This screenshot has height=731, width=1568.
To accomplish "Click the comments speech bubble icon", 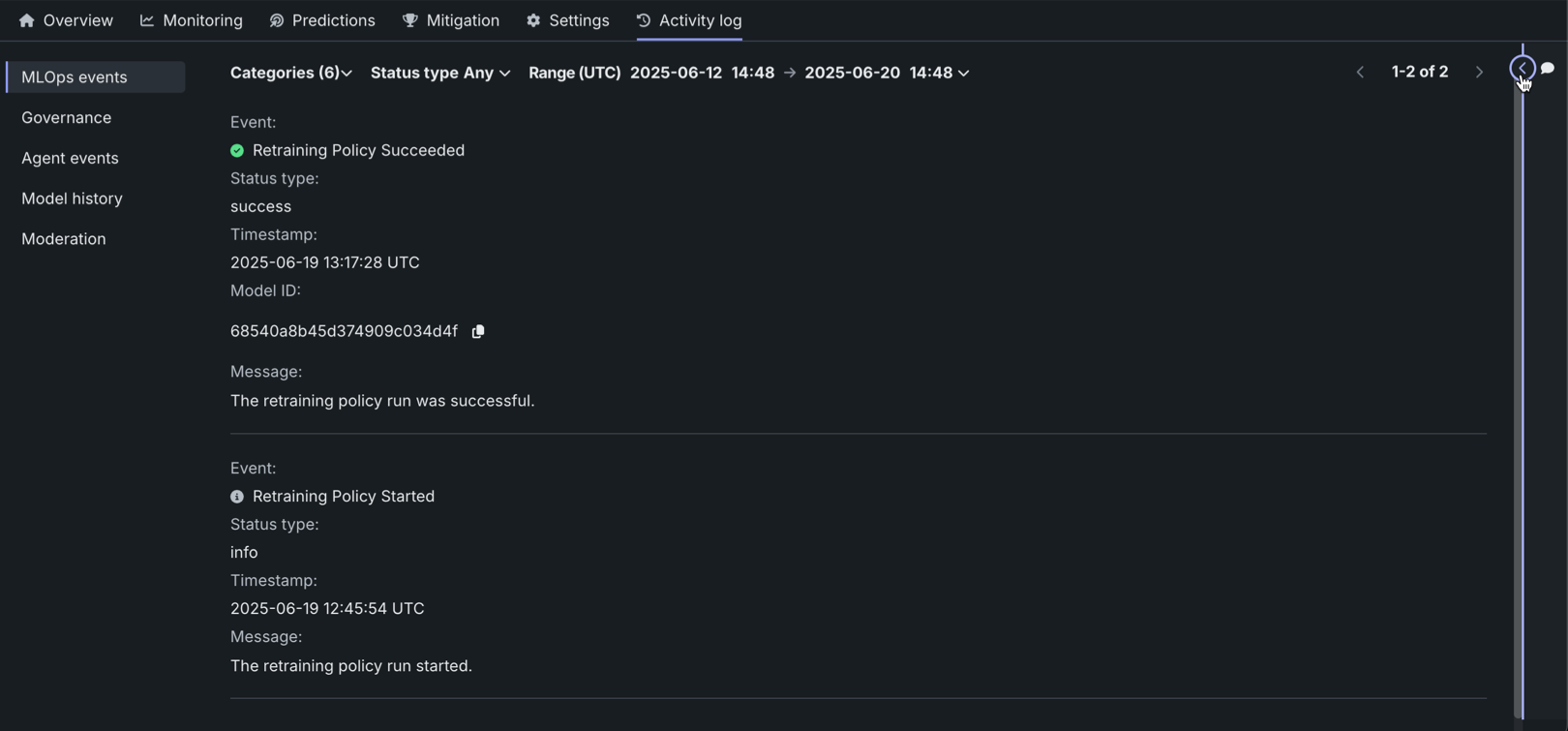I will 1548,68.
